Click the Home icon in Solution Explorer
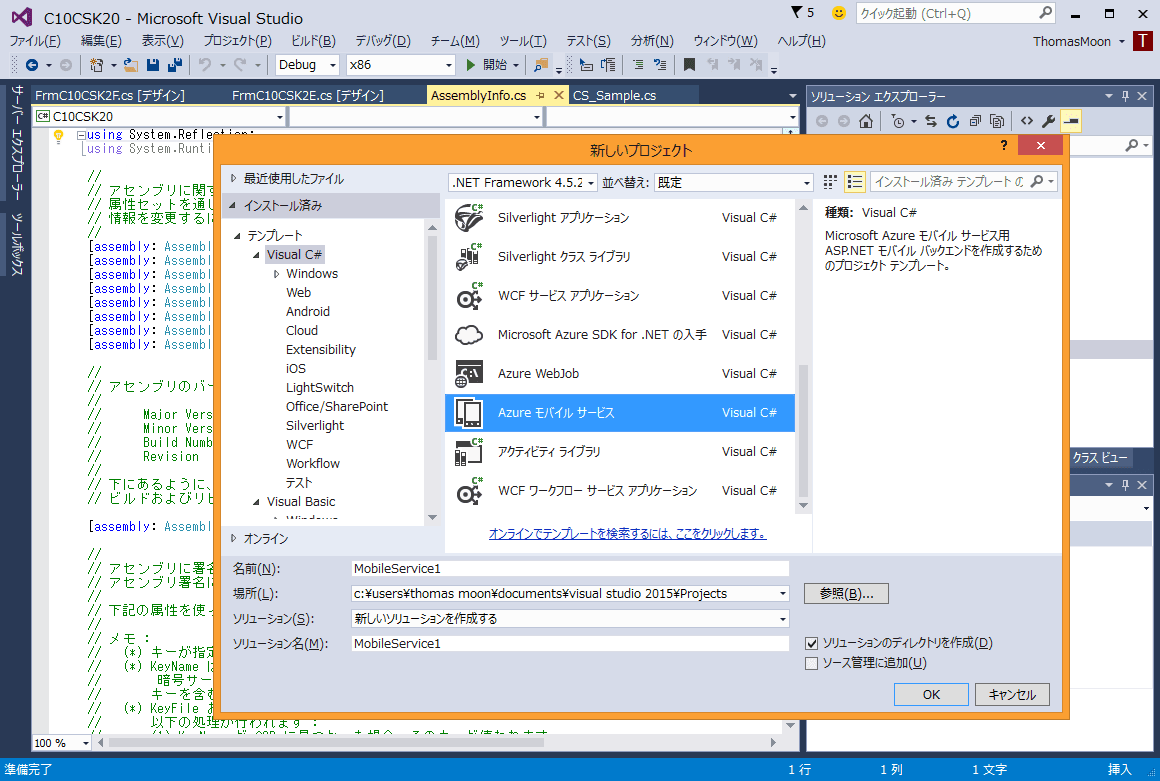This screenshot has width=1160, height=781. coord(866,121)
